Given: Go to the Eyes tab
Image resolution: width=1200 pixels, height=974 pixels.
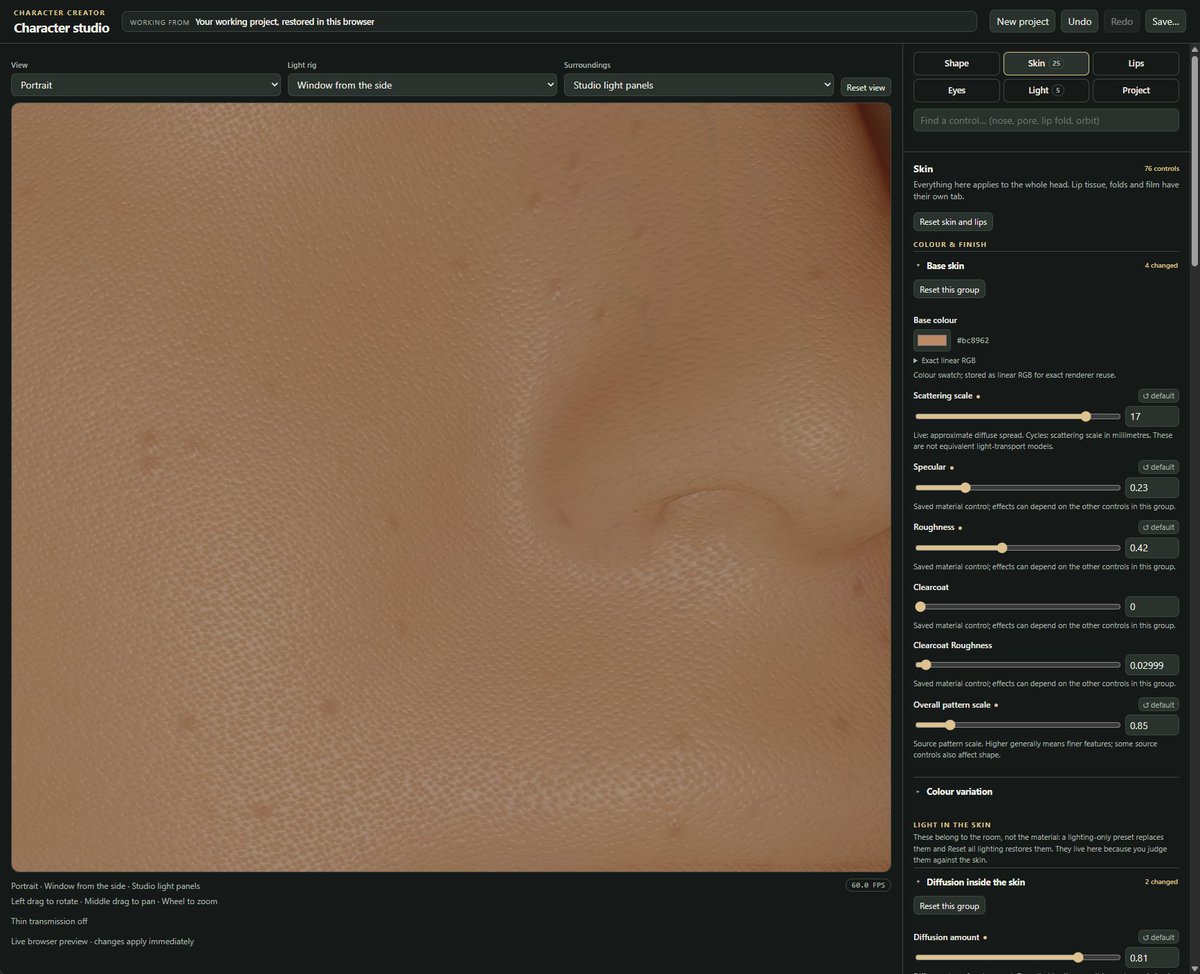Looking at the screenshot, I should tap(957, 91).
